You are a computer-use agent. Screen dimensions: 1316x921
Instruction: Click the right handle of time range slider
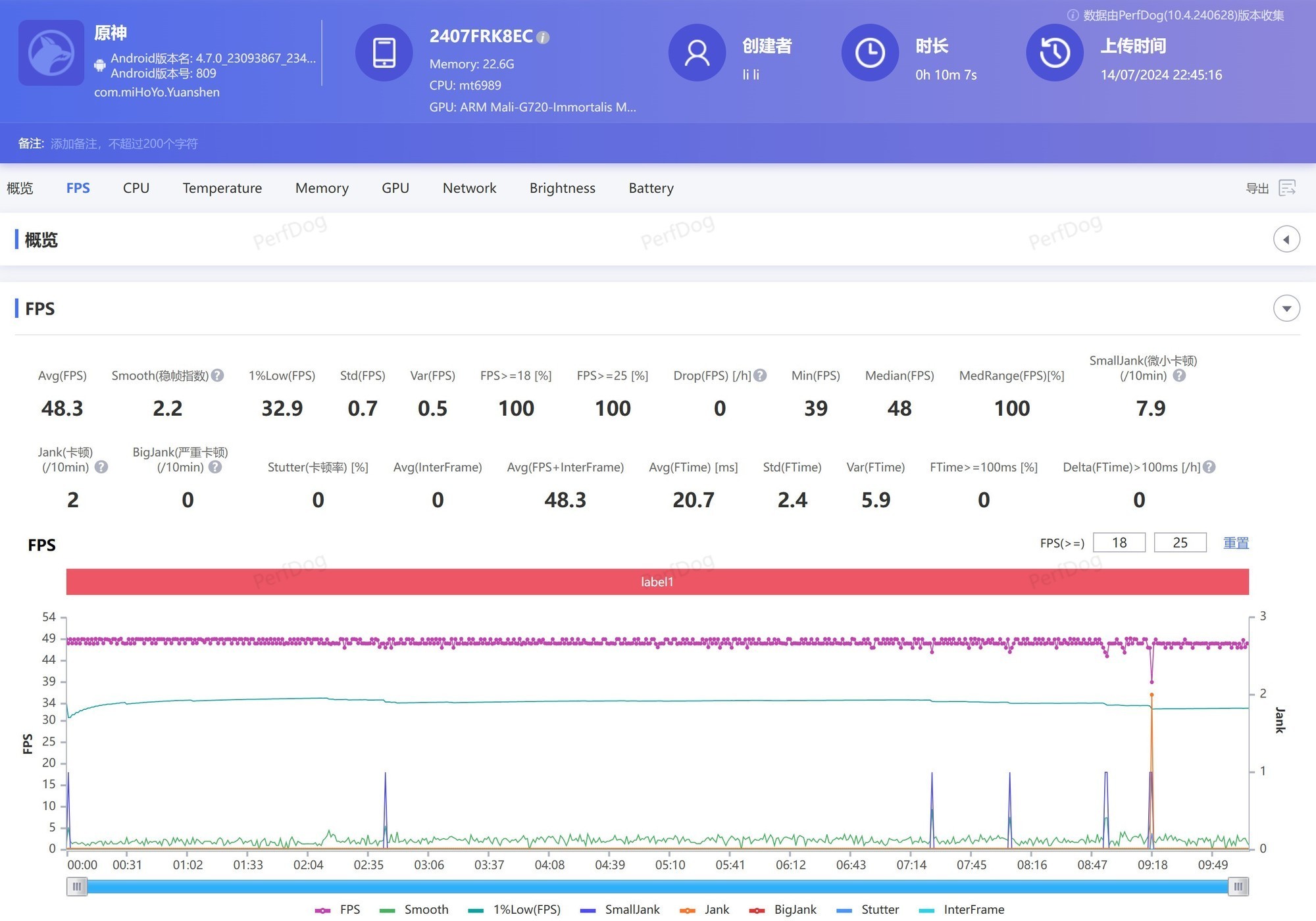click(x=1238, y=887)
